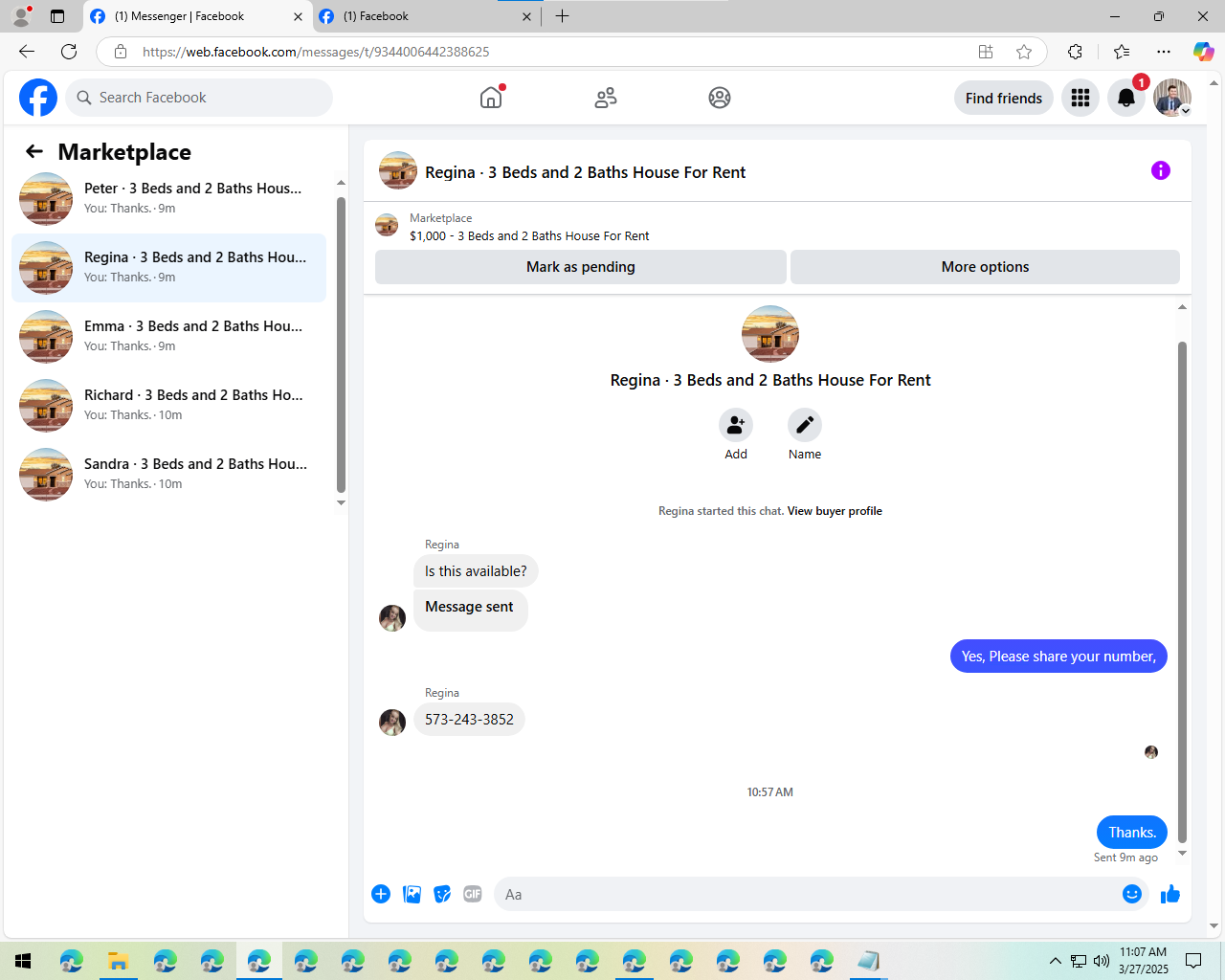Click More options button
Screen dimensions: 1225x980
(985, 267)
